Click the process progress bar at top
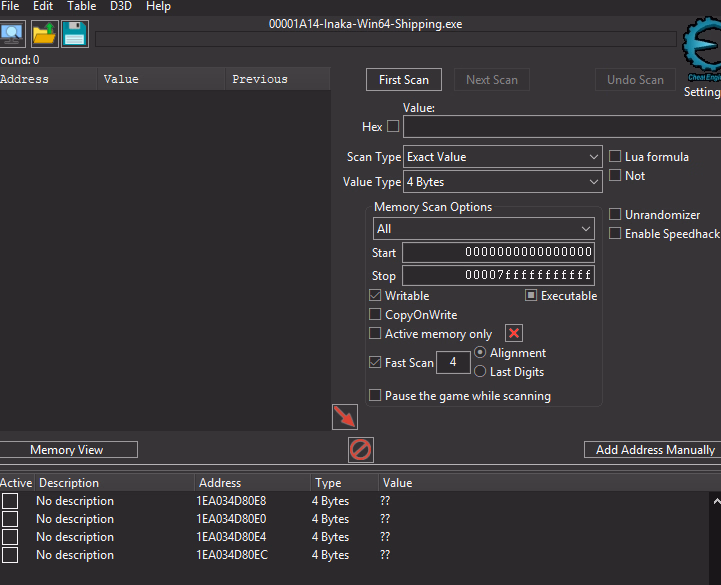Viewport: 721px width, 585px height. 385,39
